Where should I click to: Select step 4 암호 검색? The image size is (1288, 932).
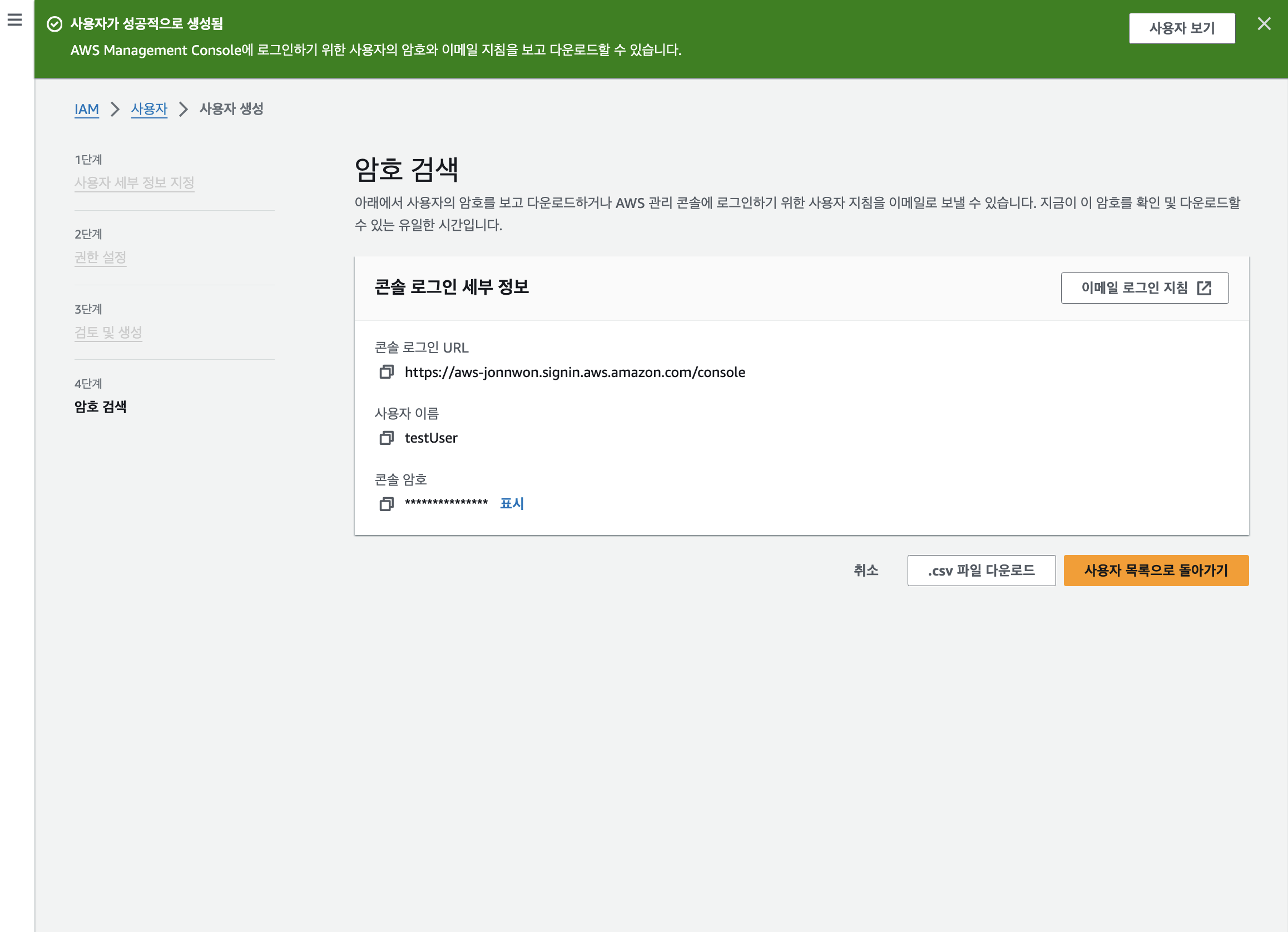tap(100, 406)
